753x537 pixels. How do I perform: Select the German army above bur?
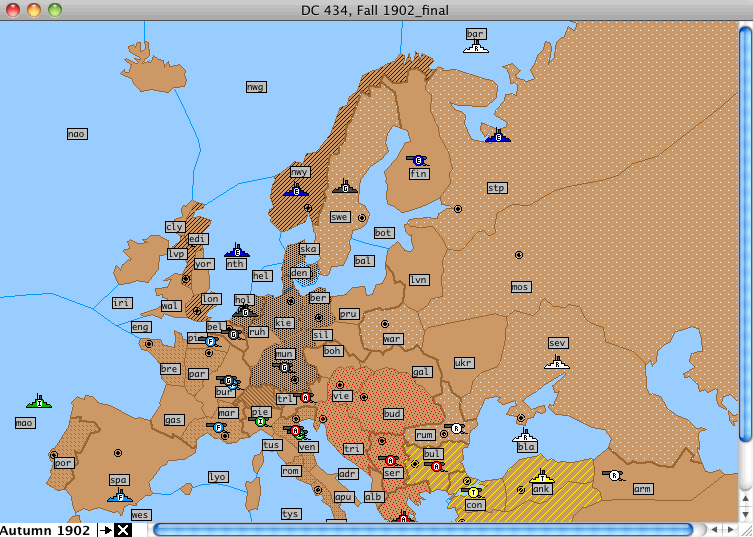[228, 380]
